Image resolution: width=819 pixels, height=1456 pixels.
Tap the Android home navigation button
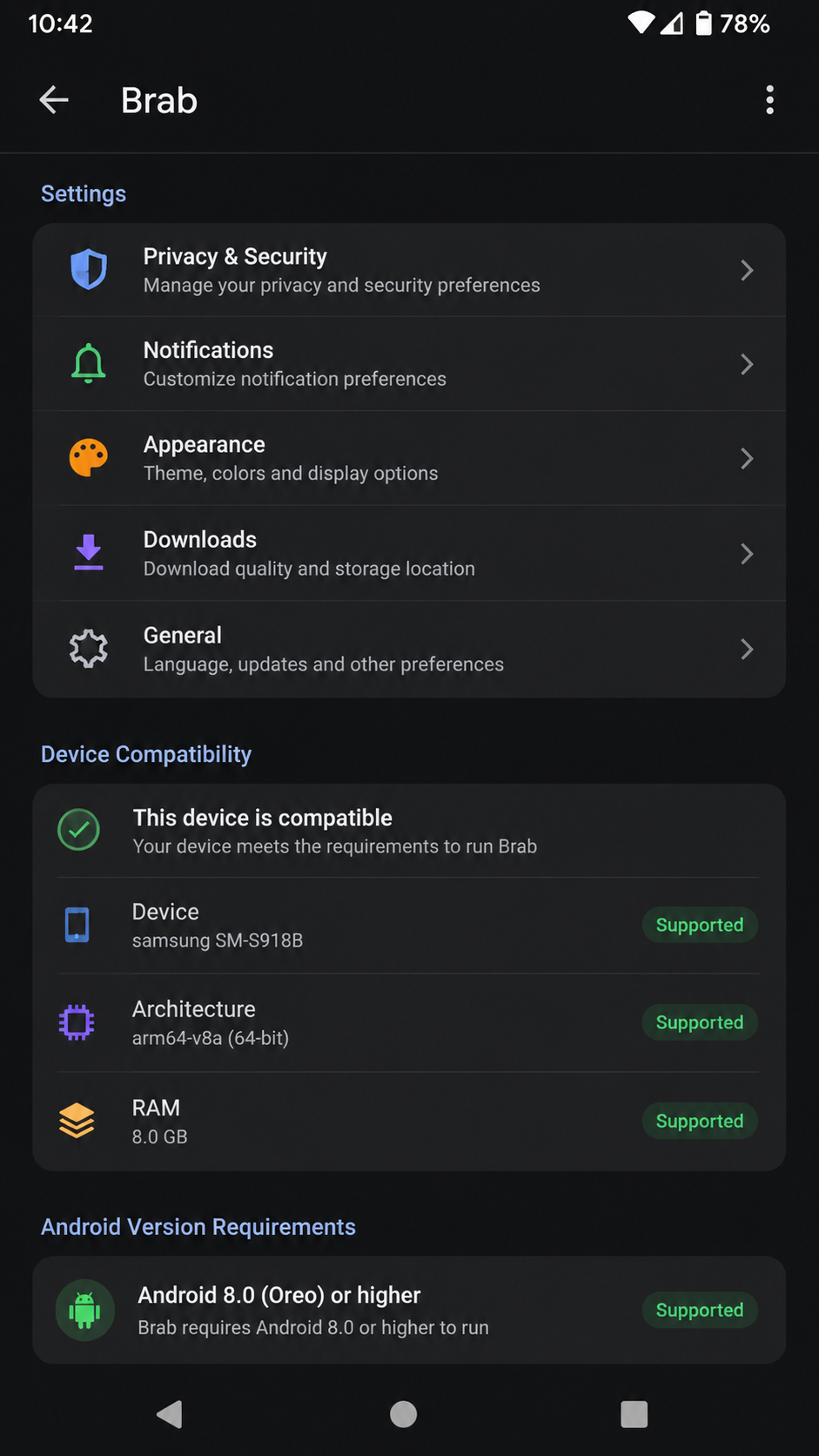pos(403,1414)
